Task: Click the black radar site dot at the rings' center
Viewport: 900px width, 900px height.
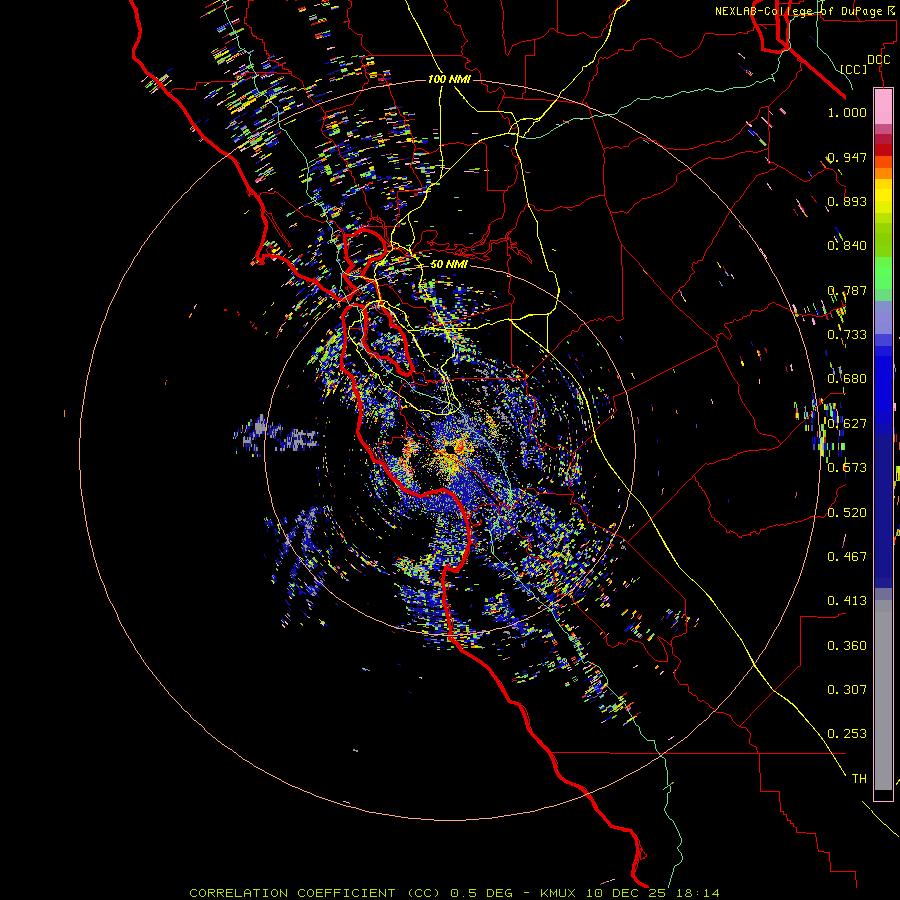Action: pos(451,449)
